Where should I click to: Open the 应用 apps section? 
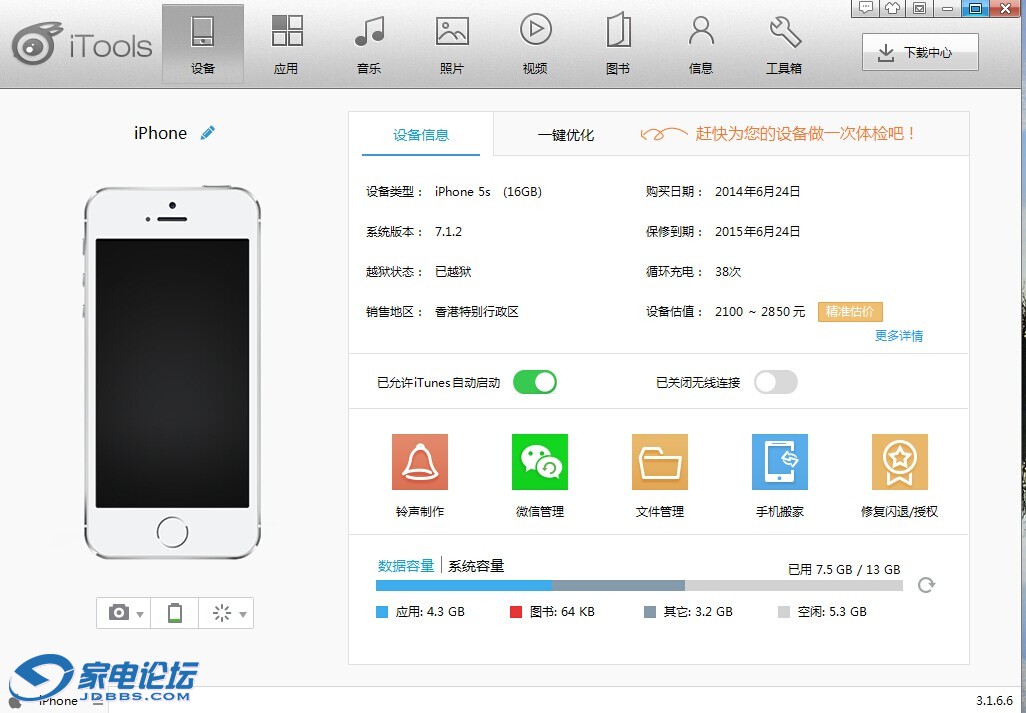point(286,45)
